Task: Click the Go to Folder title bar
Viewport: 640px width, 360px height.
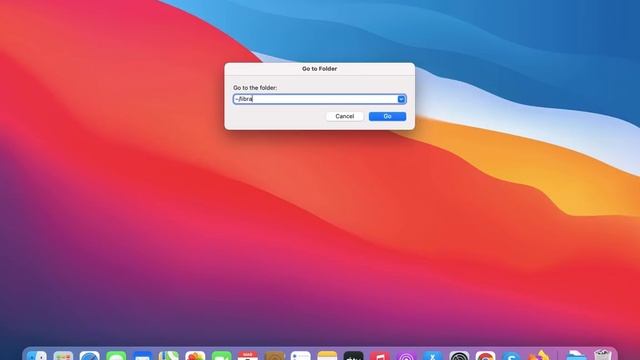Action: 320,69
